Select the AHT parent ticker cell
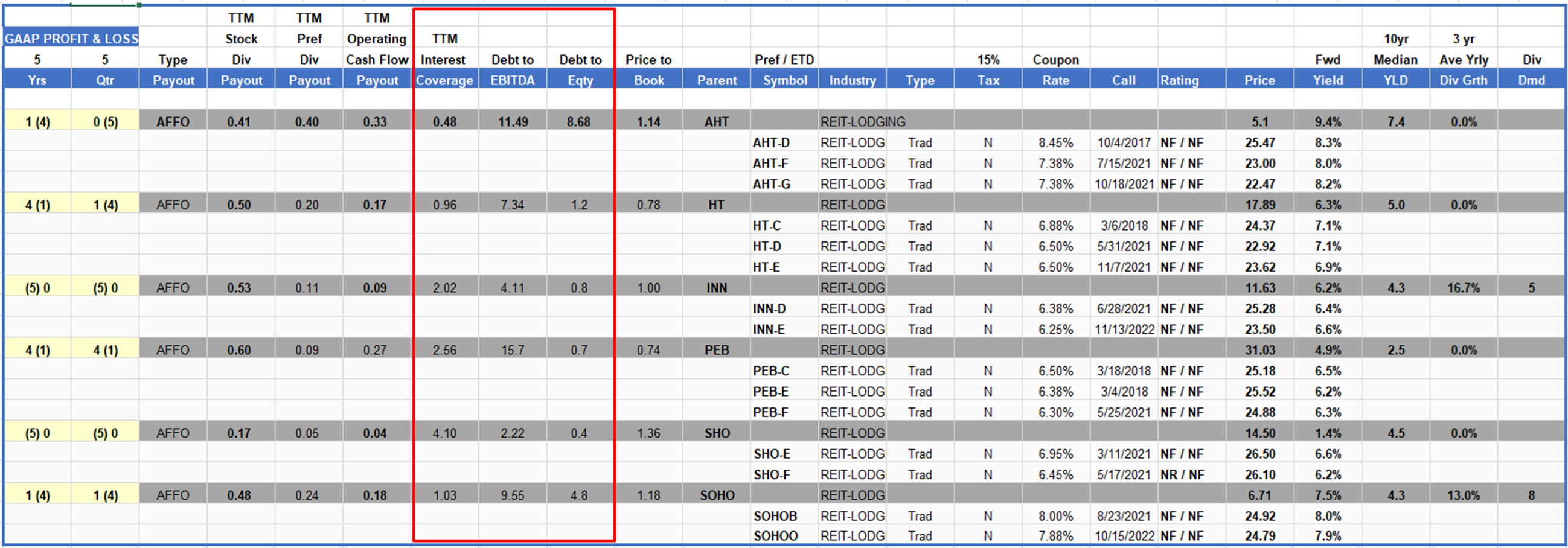This screenshot has height=548, width=1568. (717, 122)
